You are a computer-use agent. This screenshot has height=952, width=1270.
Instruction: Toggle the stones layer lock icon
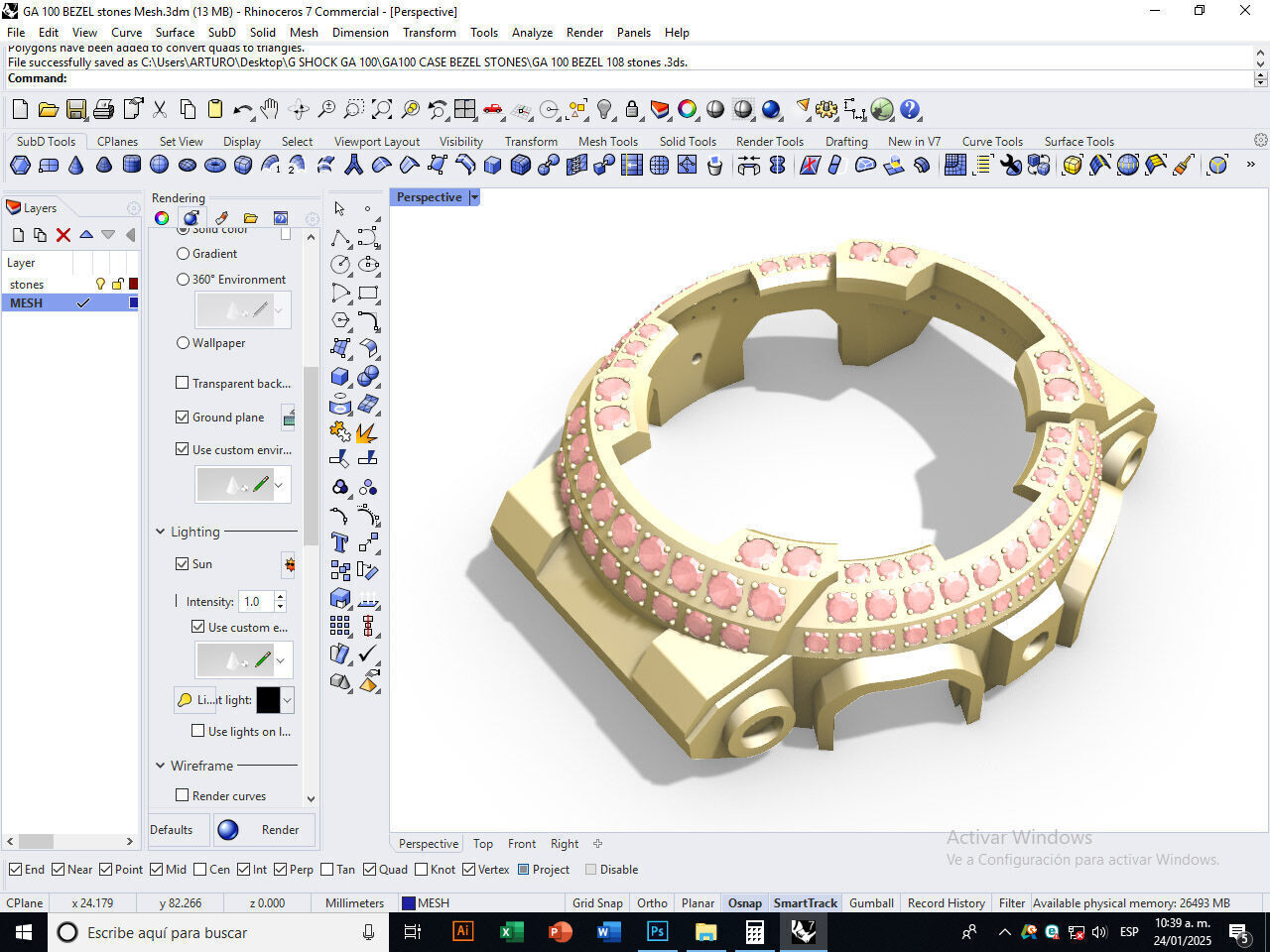point(117,285)
